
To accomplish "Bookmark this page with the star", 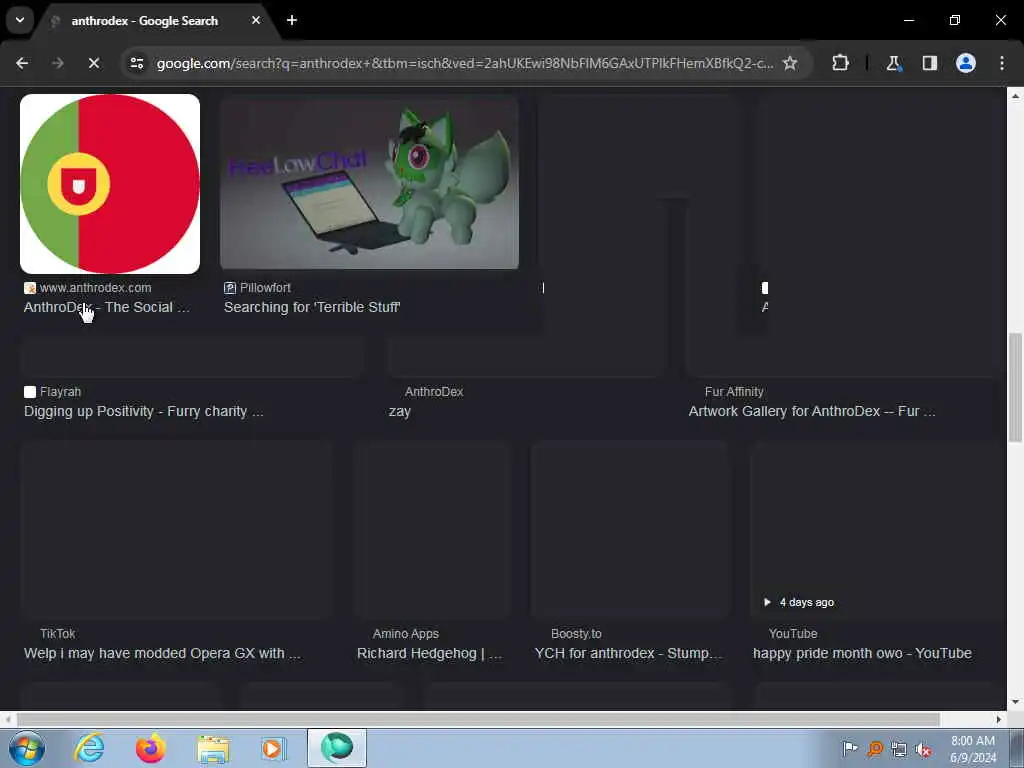I will pyautogui.click(x=790, y=63).
